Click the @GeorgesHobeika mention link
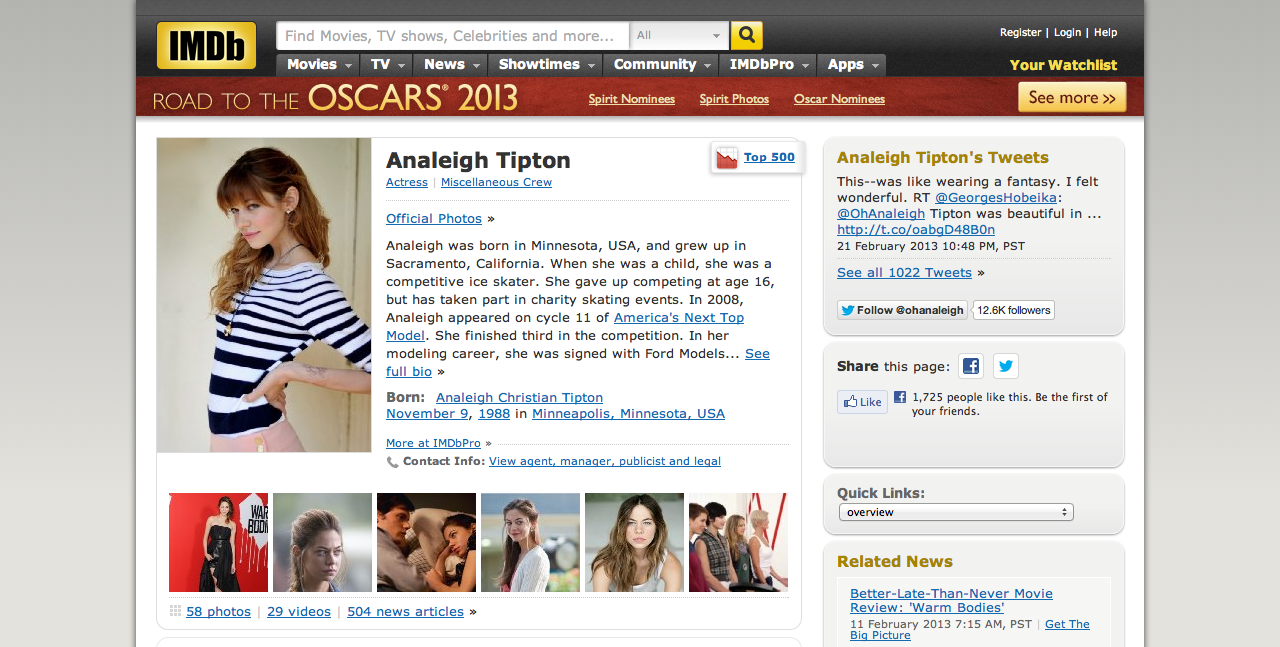The height and width of the screenshot is (647, 1280). pyautogui.click(x=996, y=198)
